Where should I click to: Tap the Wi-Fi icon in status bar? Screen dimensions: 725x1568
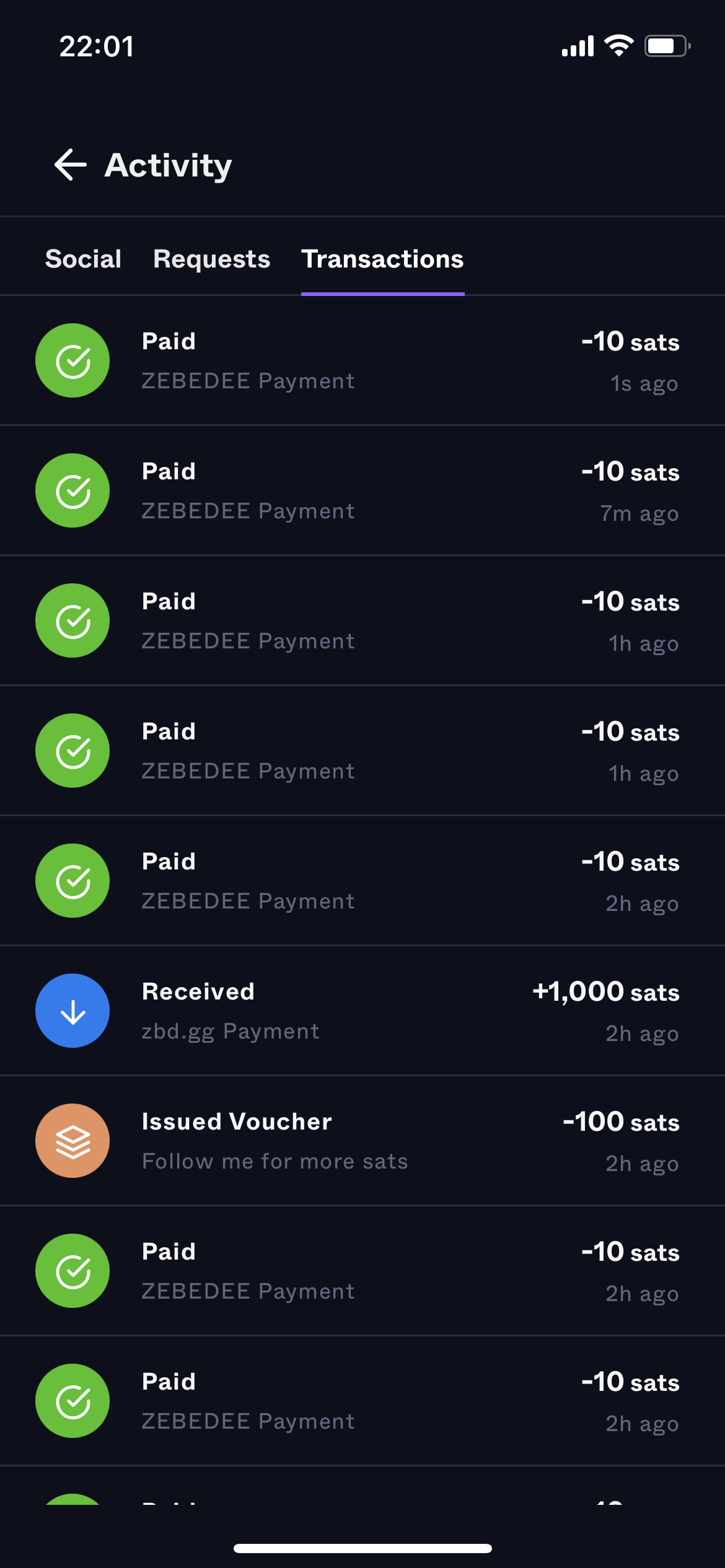click(x=618, y=46)
